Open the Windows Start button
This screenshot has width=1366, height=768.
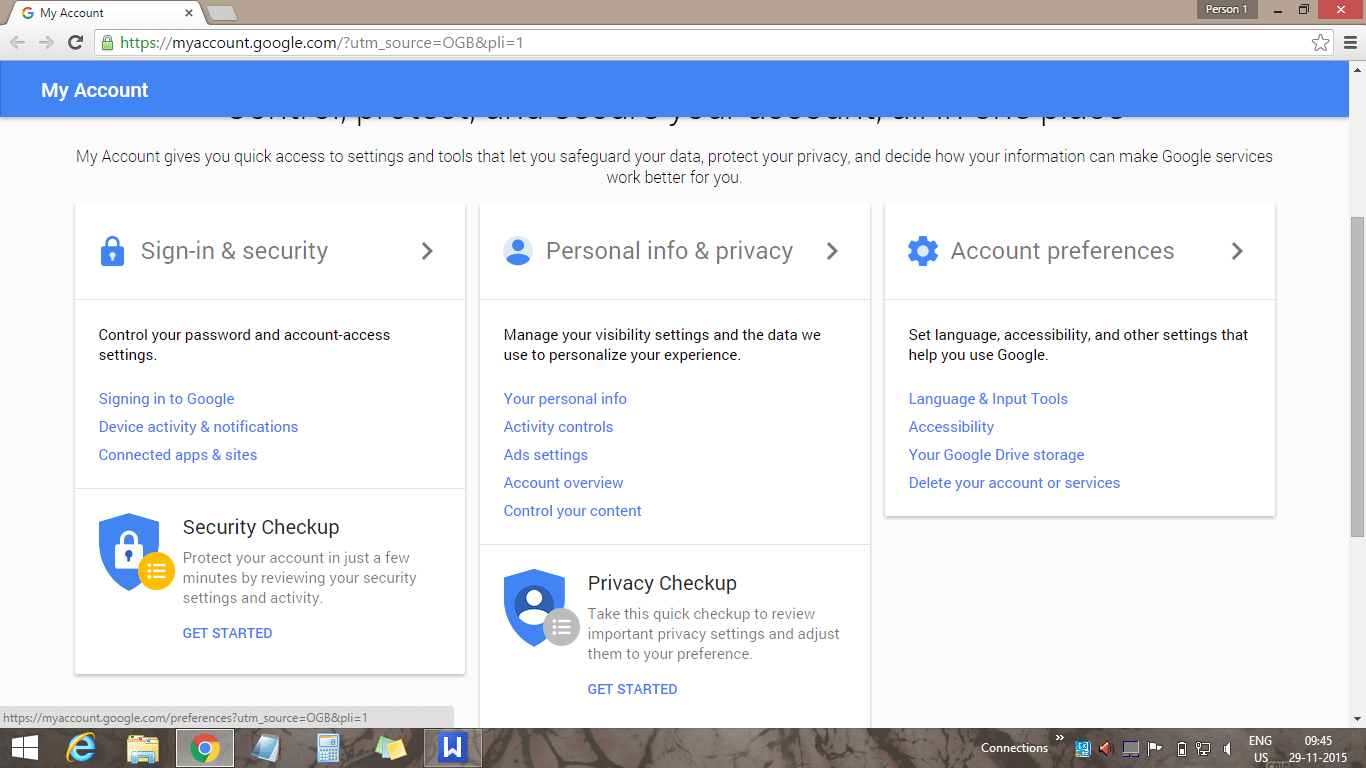25,748
